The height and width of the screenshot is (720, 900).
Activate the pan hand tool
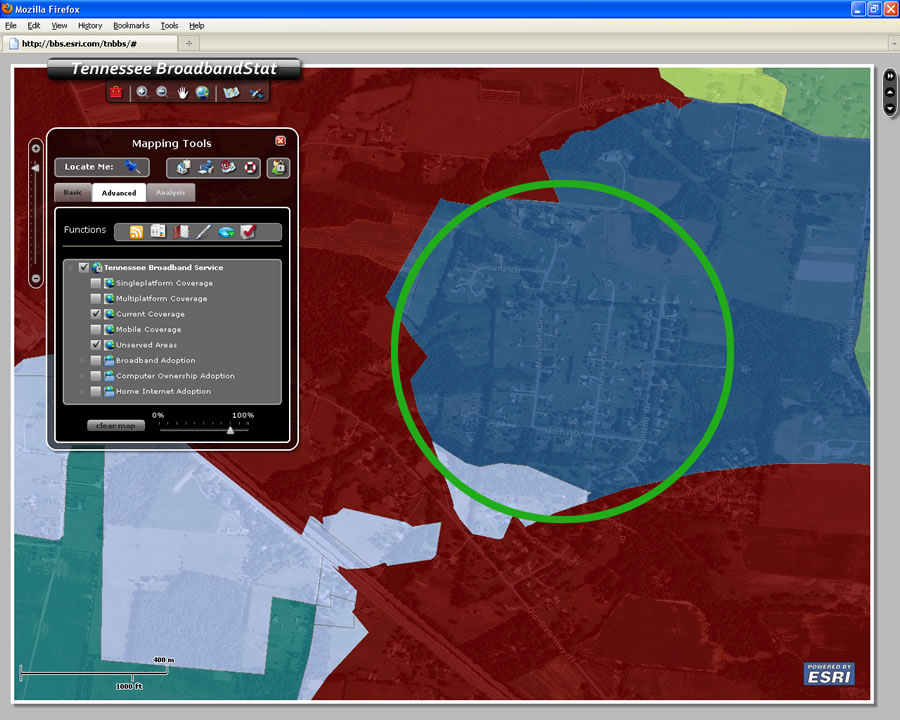[x=183, y=92]
